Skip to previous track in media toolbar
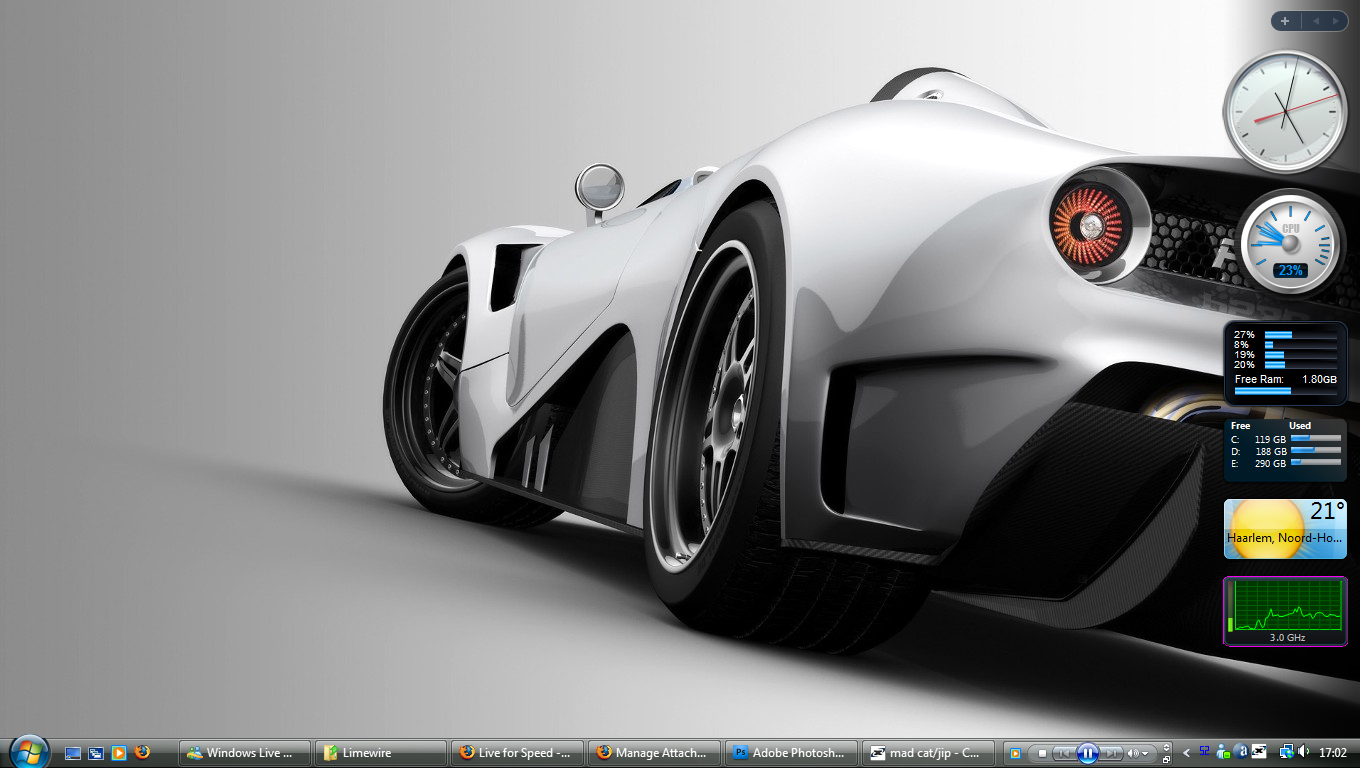The height and width of the screenshot is (768, 1360). tap(1065, 753)
